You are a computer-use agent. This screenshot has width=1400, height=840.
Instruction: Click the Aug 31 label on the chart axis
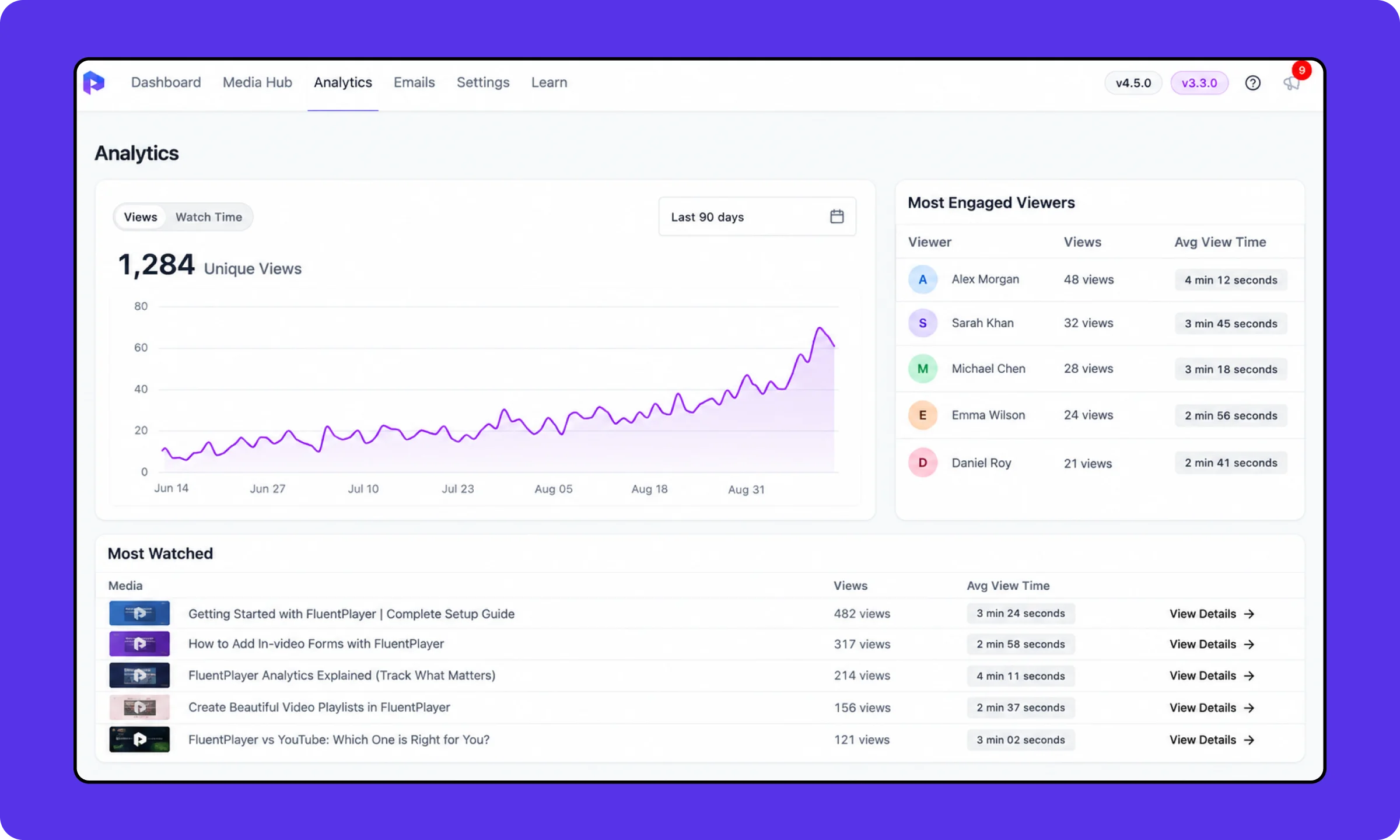746,489
